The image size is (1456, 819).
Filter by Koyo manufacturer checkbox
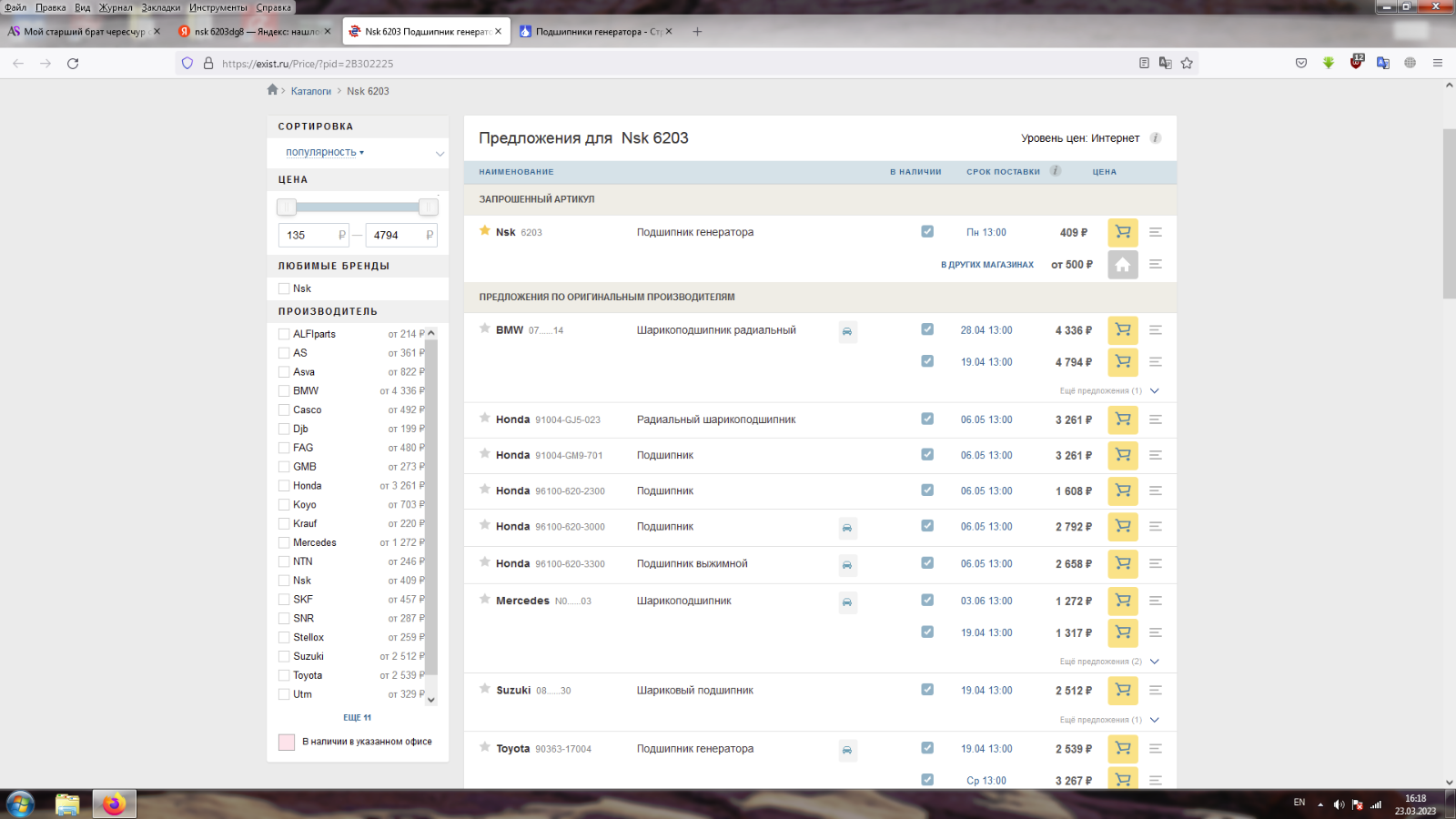coord(284,505)
